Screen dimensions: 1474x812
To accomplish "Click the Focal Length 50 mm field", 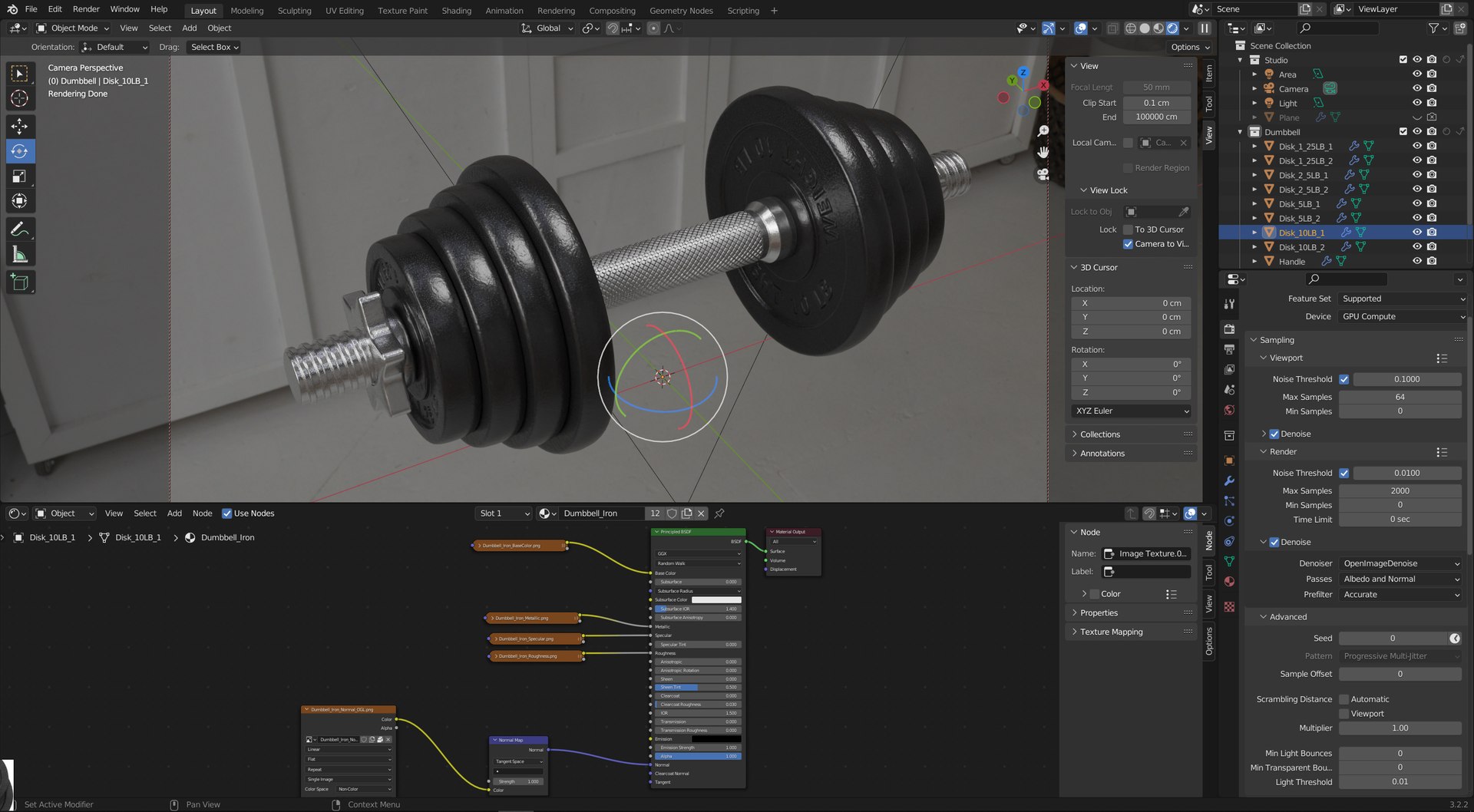I will 1156,87.
